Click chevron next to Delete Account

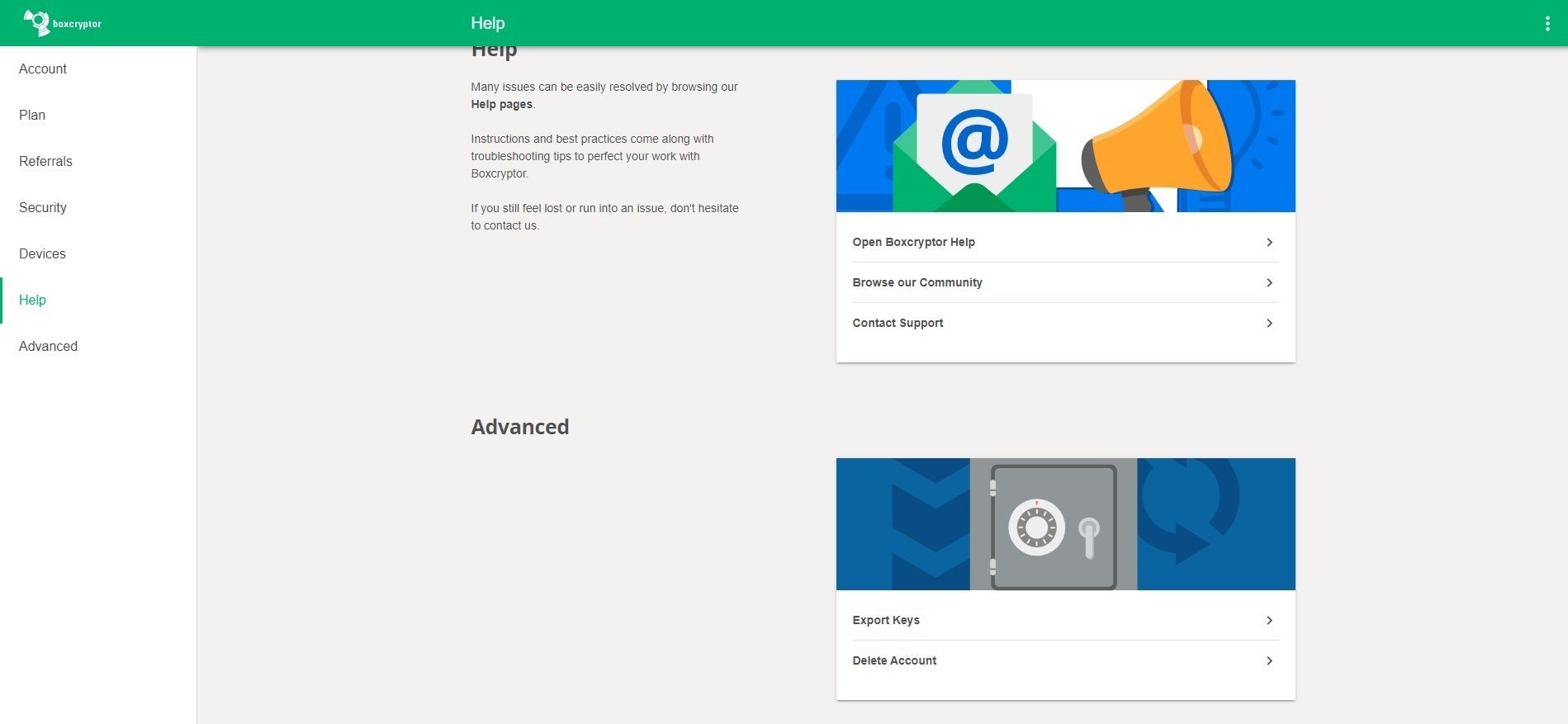coord(1269,660)
